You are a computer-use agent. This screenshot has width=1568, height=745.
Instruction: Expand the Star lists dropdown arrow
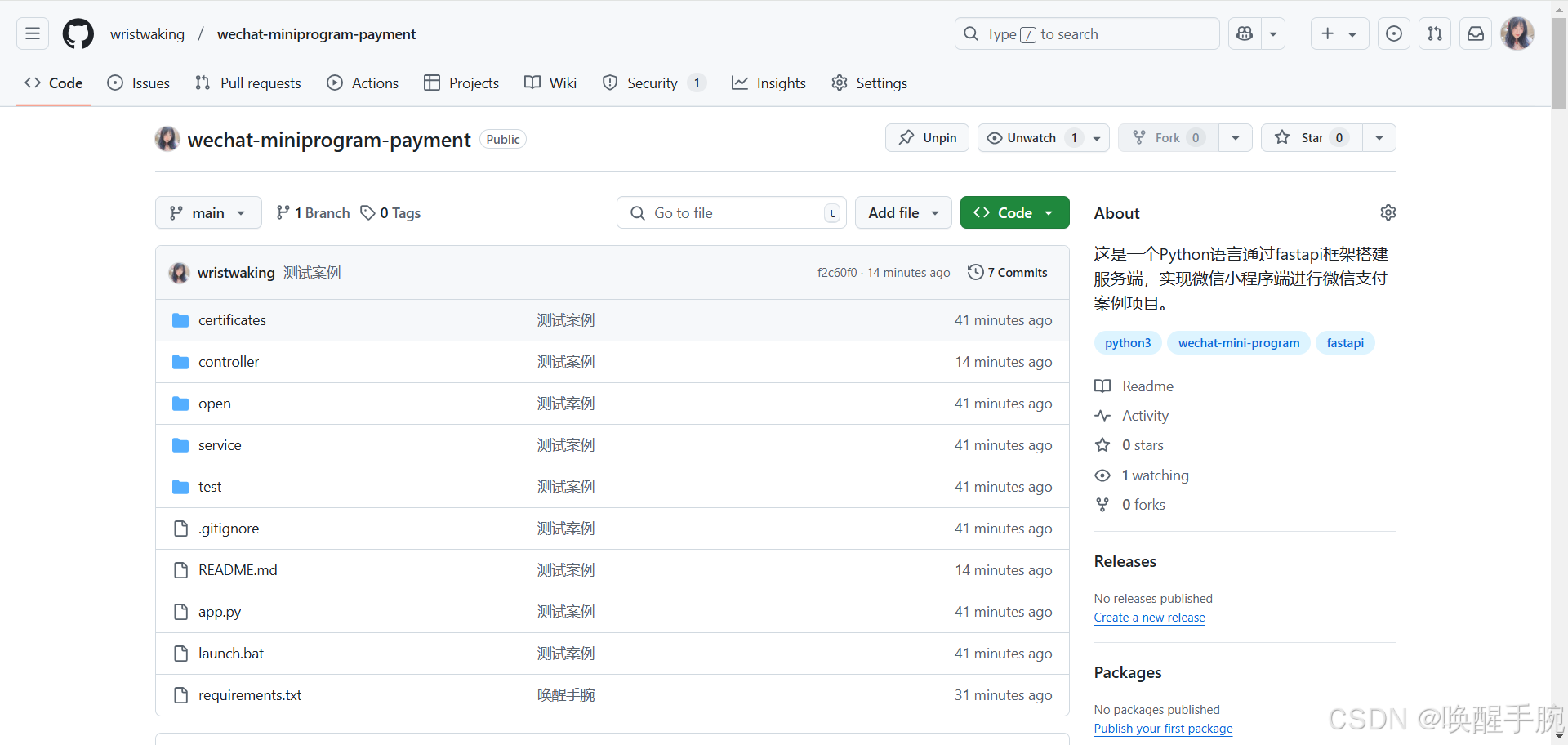[1379, 137]
